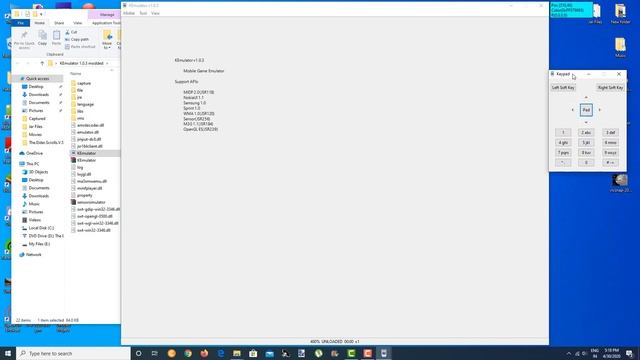Open the File tab in File Explorer
This screenshot has height=360, width=640.
pyautogui.click(x=20, y=23)
